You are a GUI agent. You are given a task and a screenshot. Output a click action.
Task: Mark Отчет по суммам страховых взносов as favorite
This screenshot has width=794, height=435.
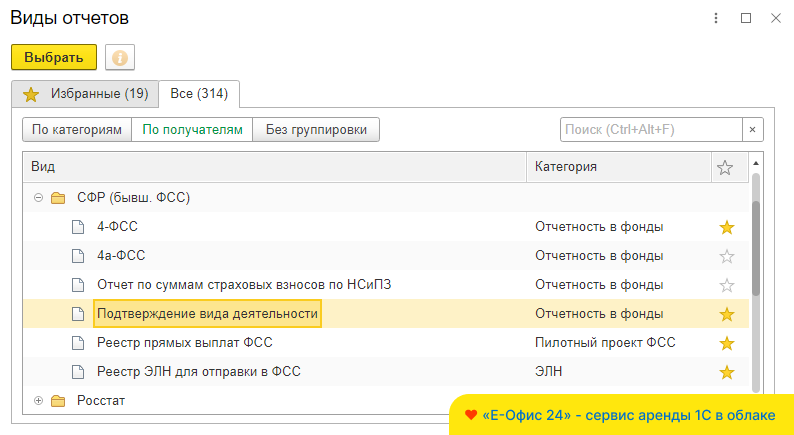tap(727, 285)
